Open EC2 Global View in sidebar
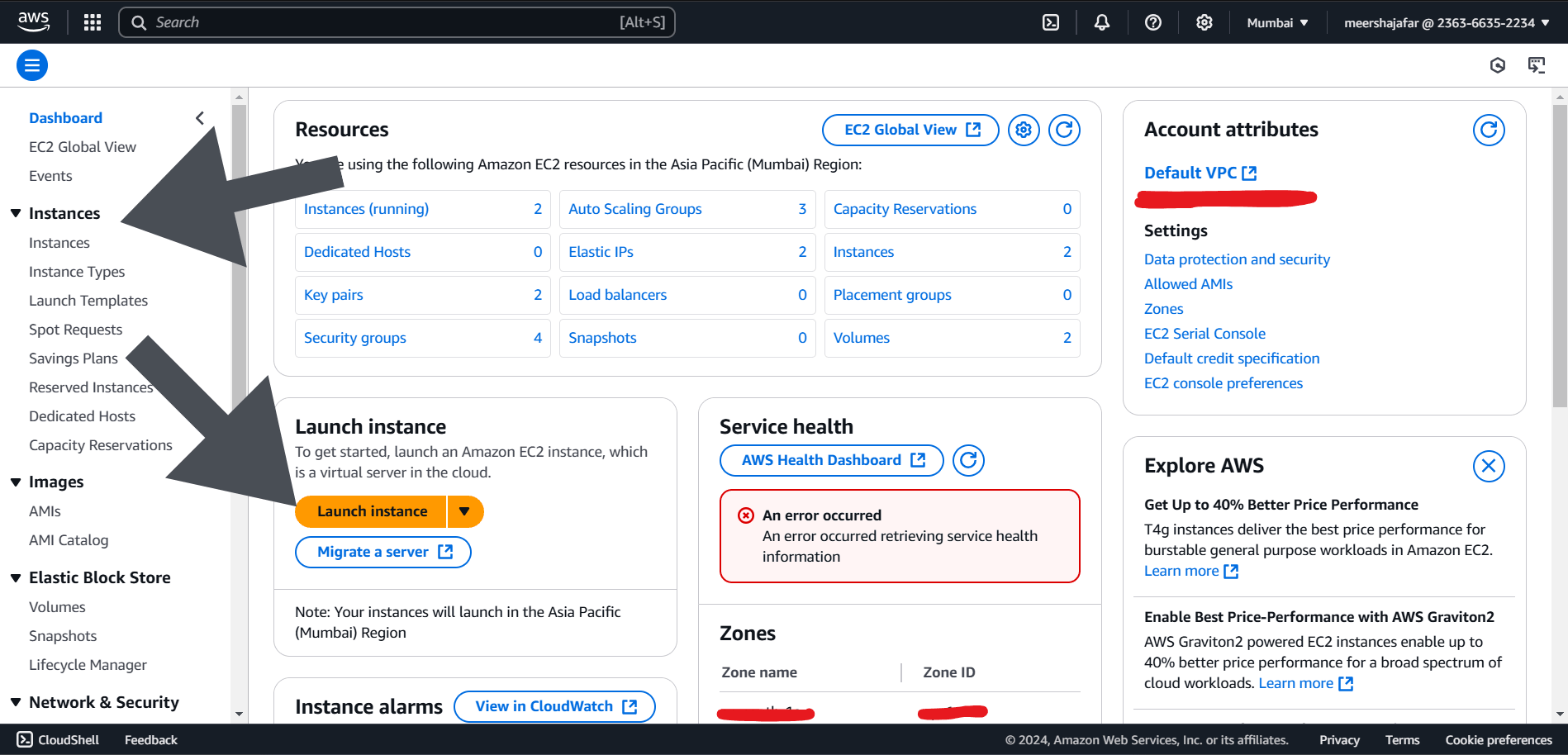This screenshot has width=1568, height=755. click(x=83, y=147)
